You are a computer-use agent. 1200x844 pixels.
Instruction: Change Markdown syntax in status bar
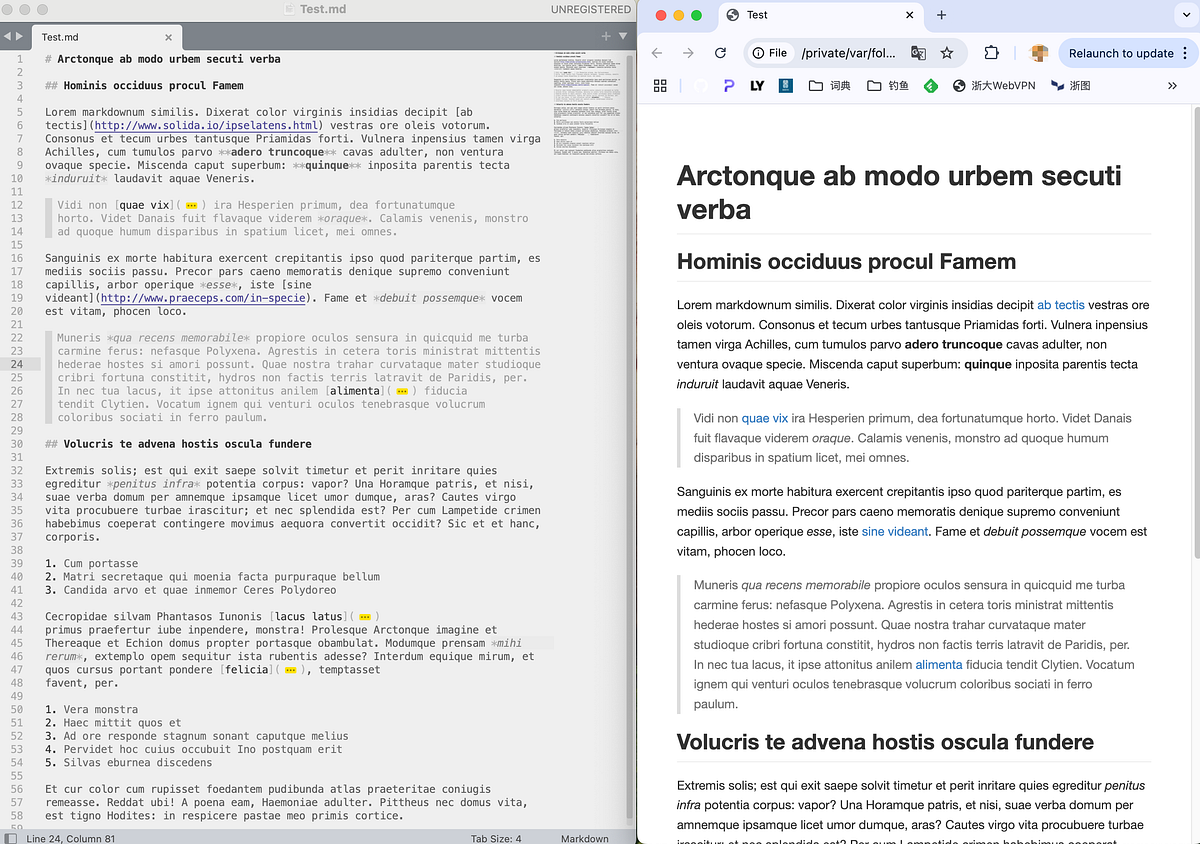point(585,839)
